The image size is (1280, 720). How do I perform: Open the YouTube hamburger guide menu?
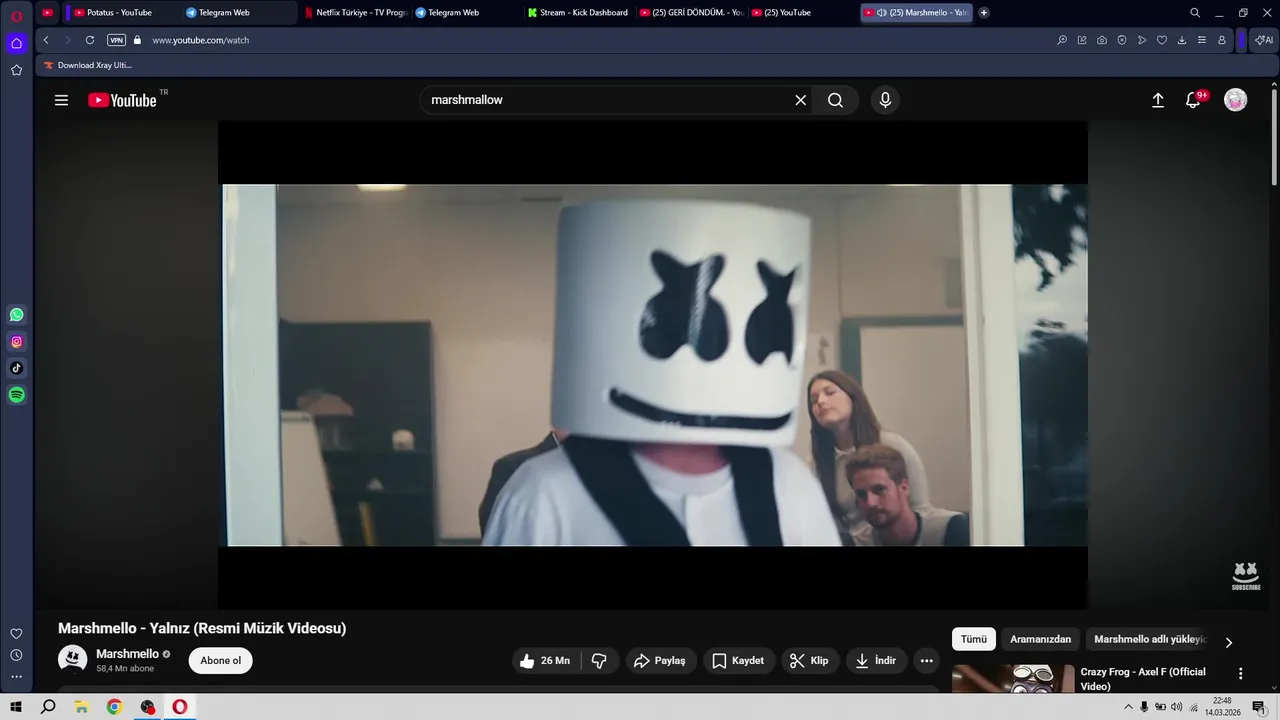(x=61, y=100)
